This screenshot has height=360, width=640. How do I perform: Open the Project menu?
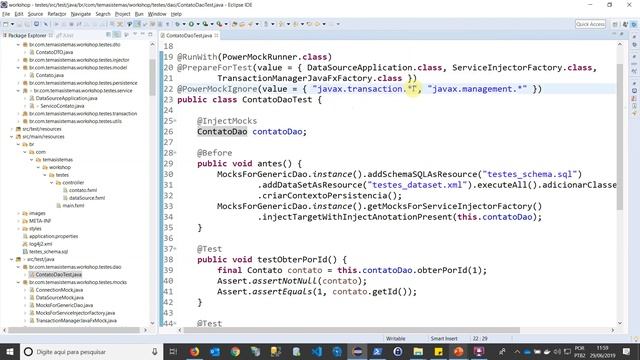[x=122, y=14]
